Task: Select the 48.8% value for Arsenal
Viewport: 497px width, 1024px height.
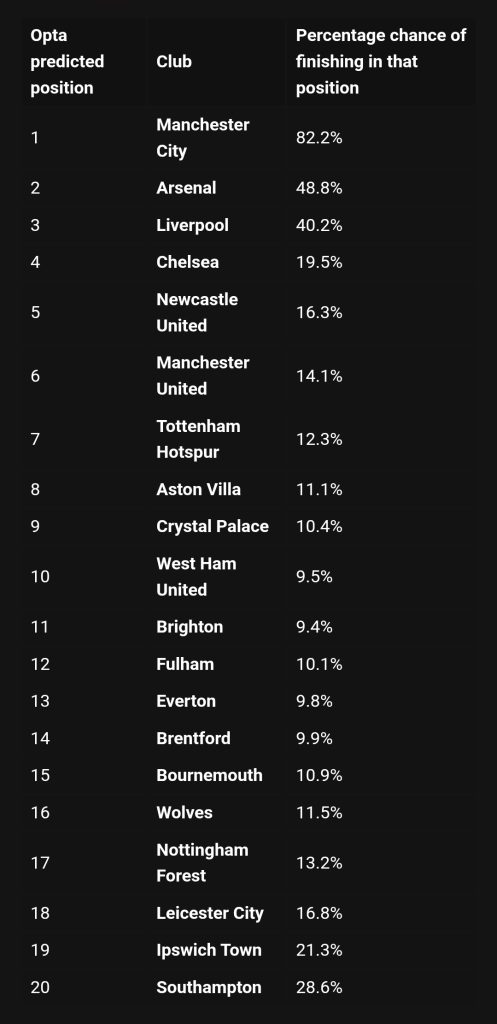Action: click(319, 188)
